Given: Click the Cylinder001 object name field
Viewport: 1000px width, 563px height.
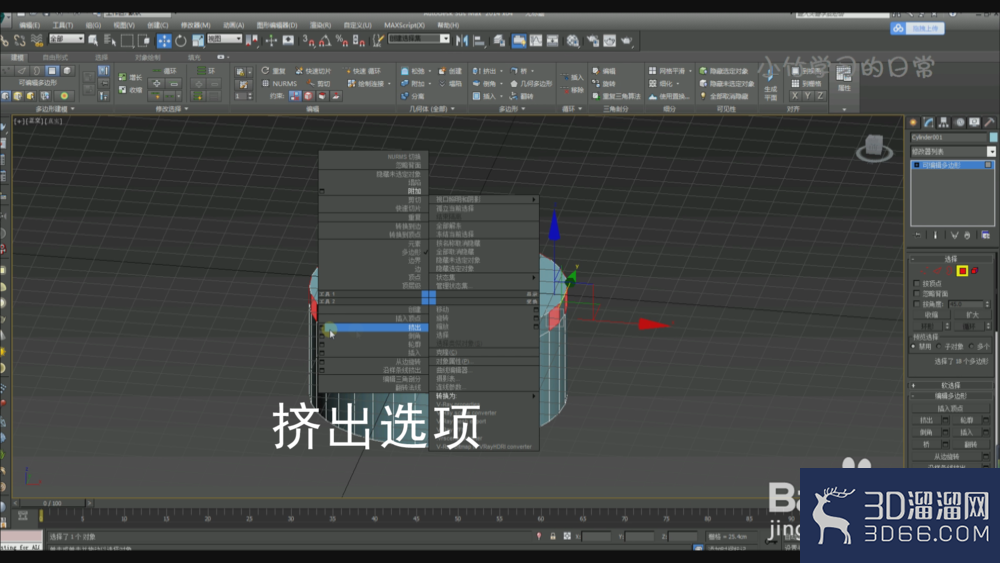Looking at the screenshot, I should (x=948, y=137).
